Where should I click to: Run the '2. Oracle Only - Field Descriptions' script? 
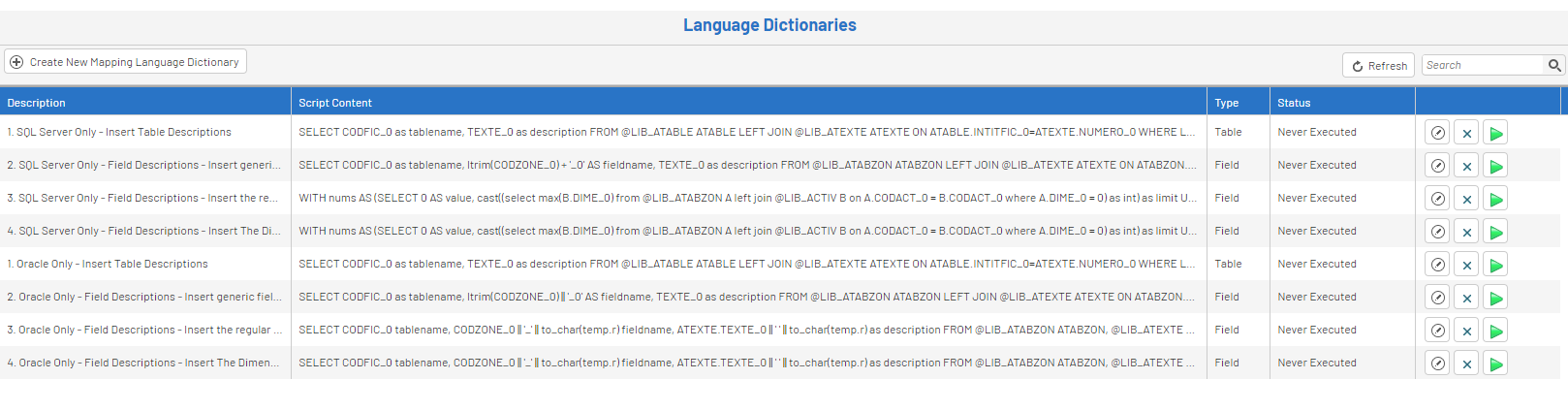click(x=1495, y=299)
